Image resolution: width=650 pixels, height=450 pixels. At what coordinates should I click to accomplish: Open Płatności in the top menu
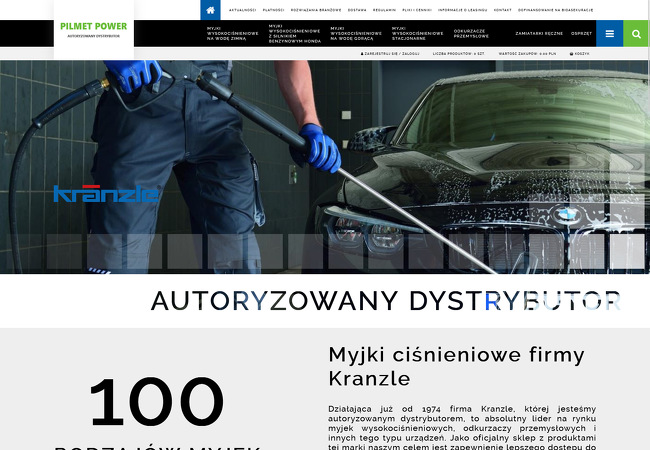(273, 10)
